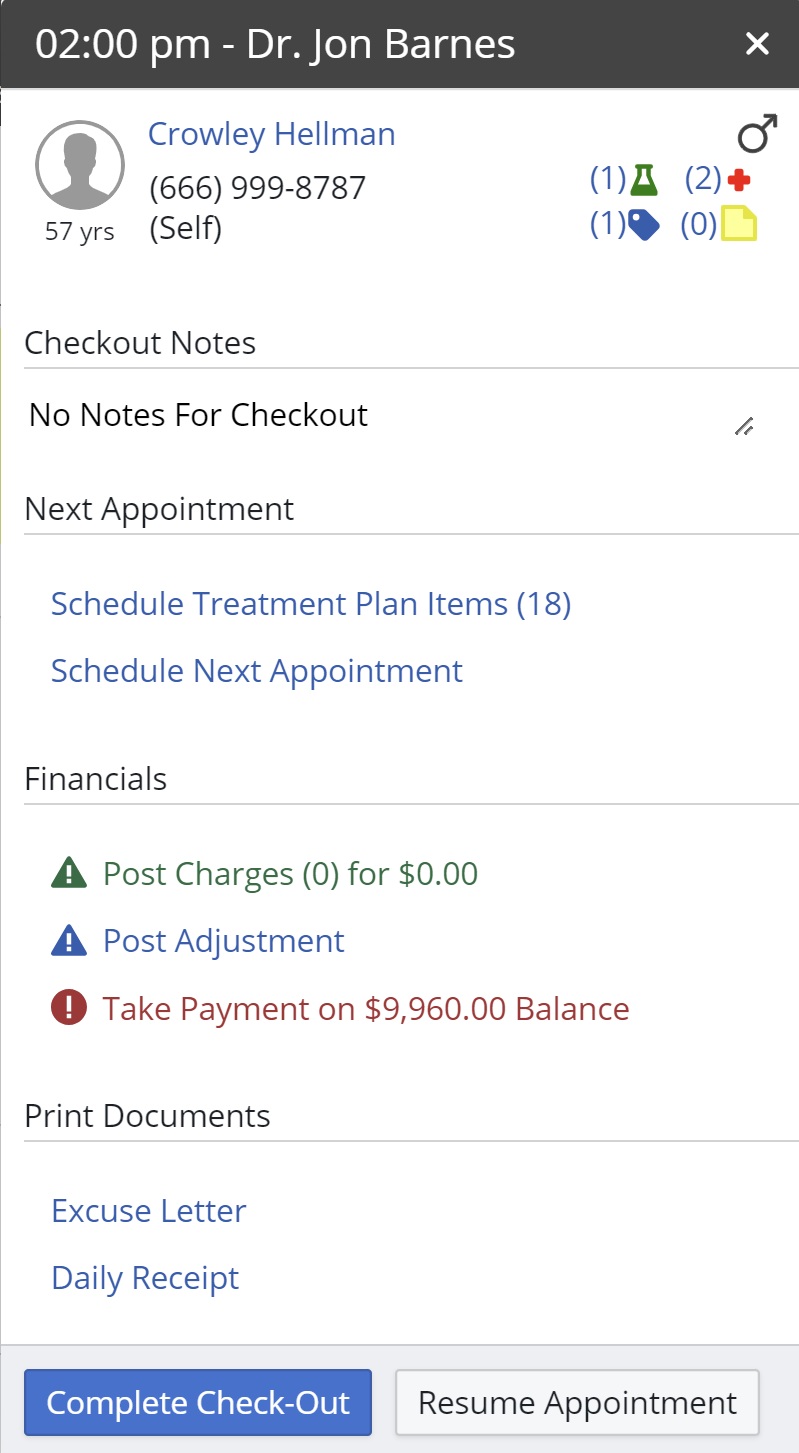Click Schedule Treatment Plan Items (18)

[311, 604]
